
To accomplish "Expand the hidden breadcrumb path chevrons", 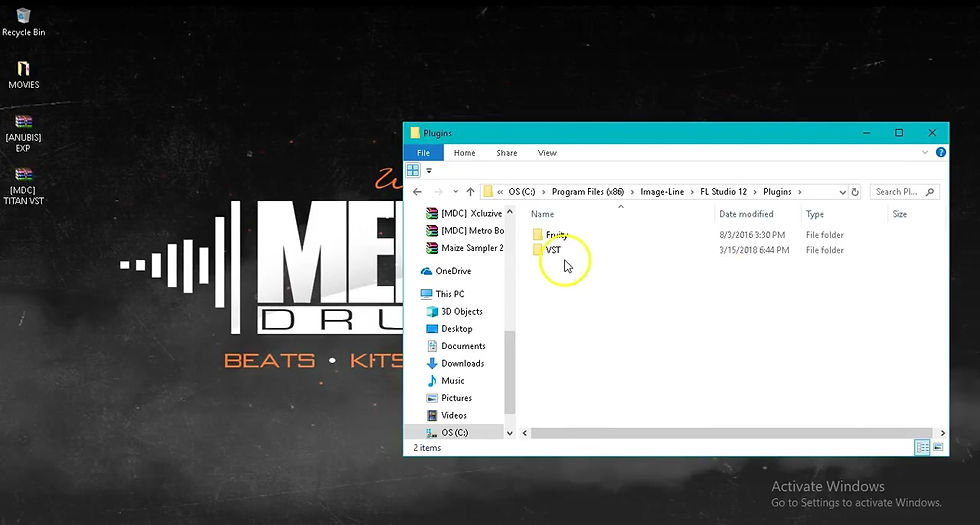I will [x=500, y=192].
